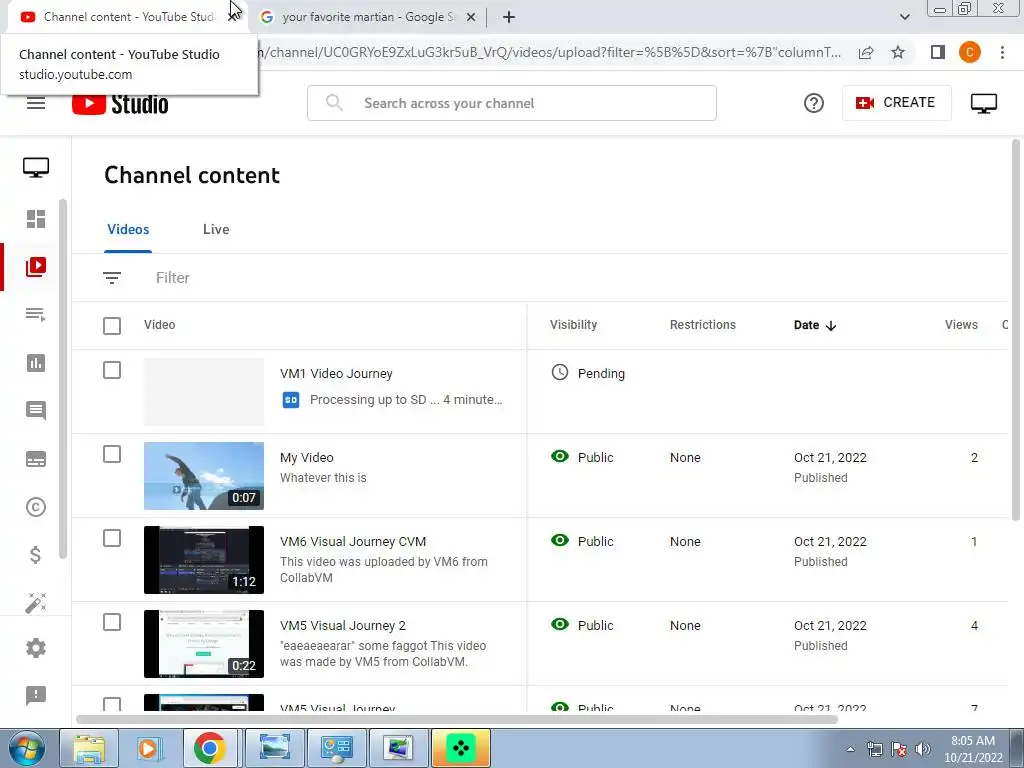Expand the Chrome tab search dropdown arrow
1024x768 pixels.
[904, 17]
